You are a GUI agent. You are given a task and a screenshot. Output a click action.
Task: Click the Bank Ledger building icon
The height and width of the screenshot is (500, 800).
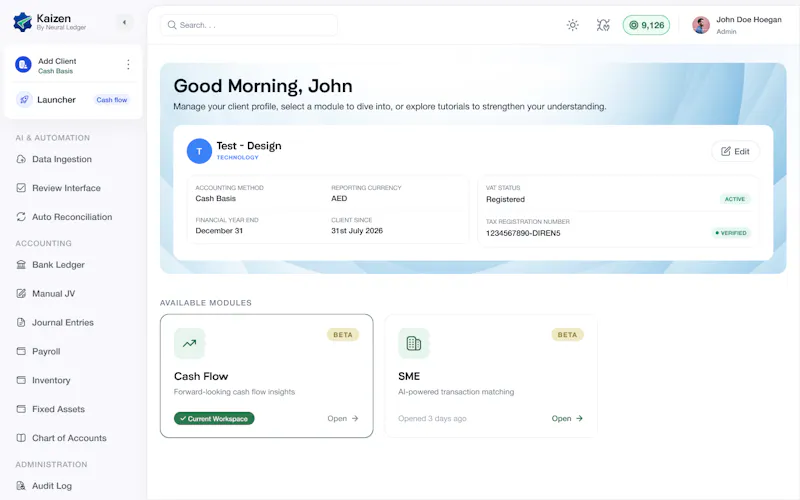[x=21, y=265]
